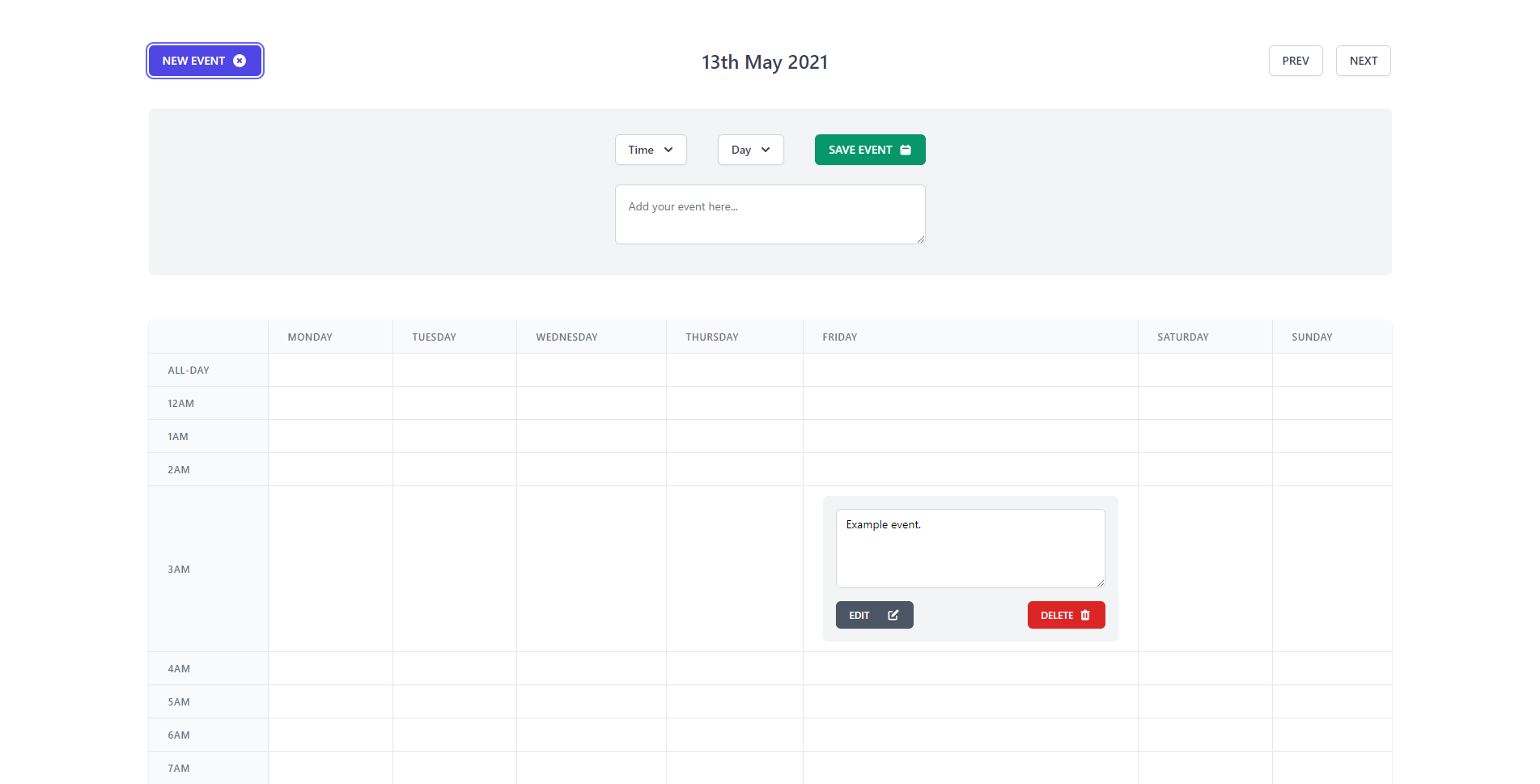Image resolution: width=1540 pixels, height=784 pixels.
Task: Click inside the Add your event here field
Action: click(769, 214)
